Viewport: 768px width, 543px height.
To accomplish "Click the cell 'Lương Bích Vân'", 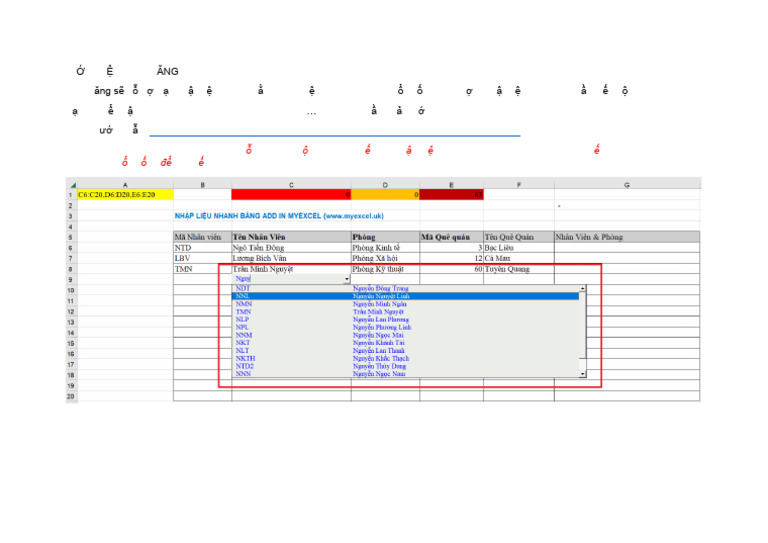I will pos(291,259).
